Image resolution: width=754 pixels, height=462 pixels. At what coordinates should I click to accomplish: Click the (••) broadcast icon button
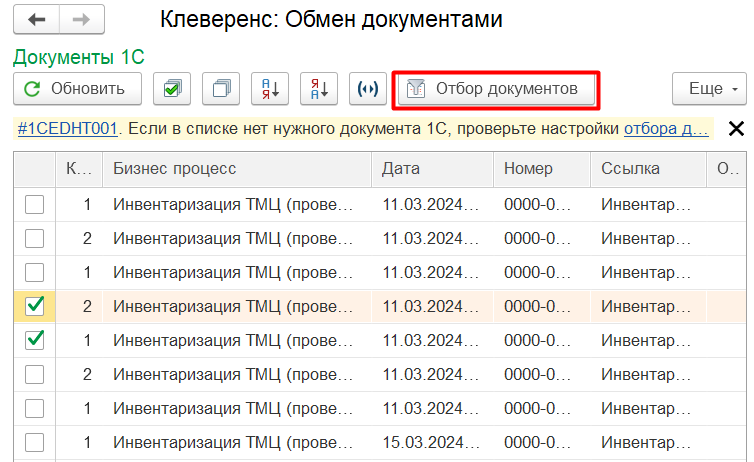pos(368,88)
